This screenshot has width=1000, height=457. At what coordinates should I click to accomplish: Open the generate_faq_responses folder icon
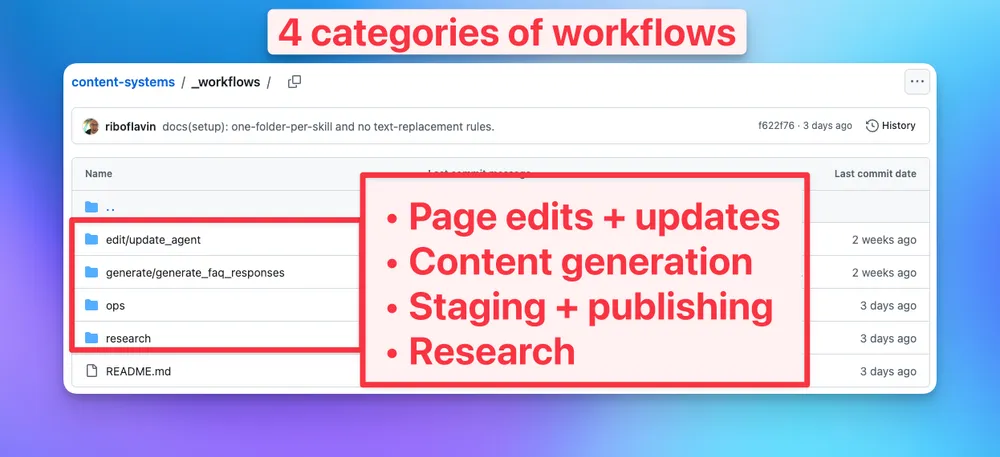pyautogui.click(x=91, y=273)
